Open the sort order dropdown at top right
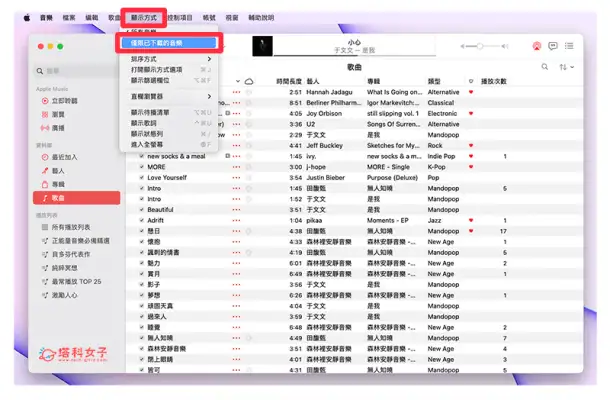The width and height of the screenshot is (610, 400). point(566,67)
